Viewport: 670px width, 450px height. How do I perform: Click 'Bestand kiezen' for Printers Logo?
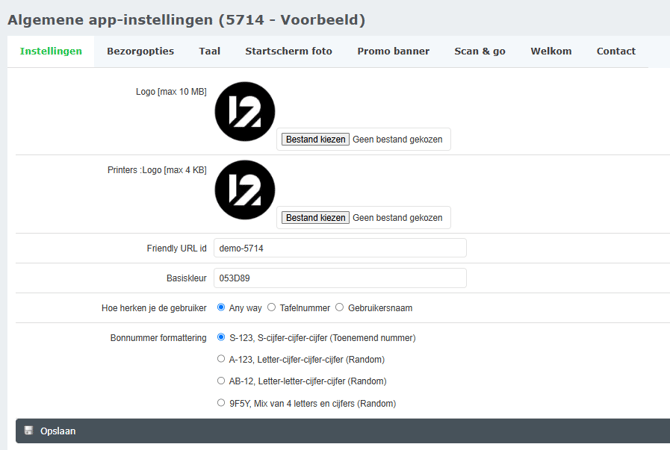click(315, 218)
